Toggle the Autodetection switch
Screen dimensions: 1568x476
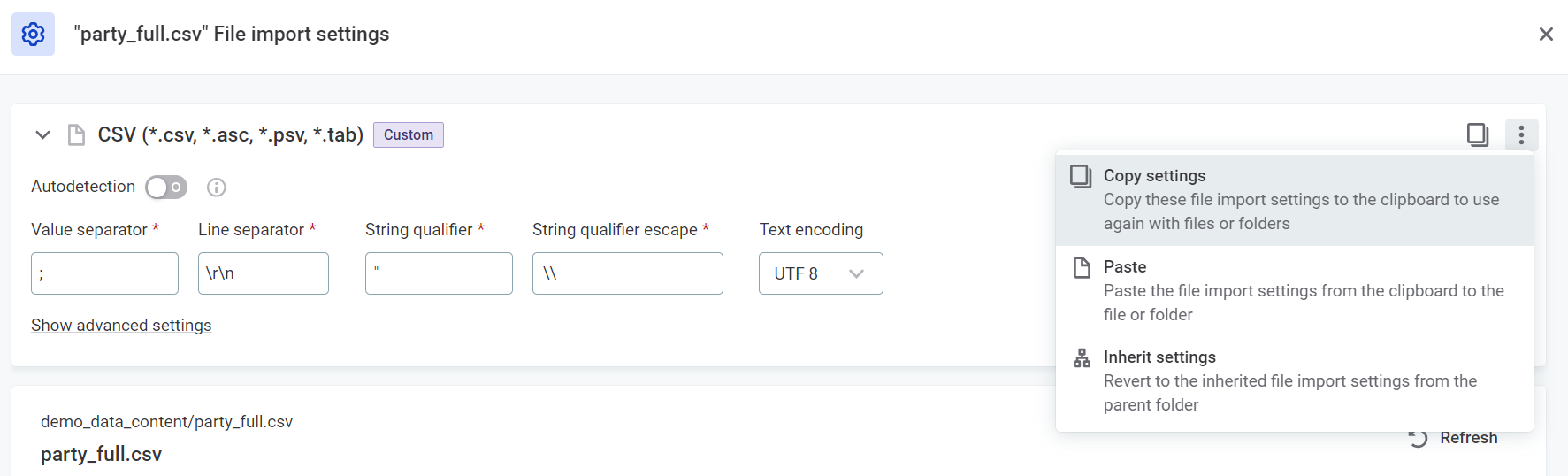click(166, 188)
